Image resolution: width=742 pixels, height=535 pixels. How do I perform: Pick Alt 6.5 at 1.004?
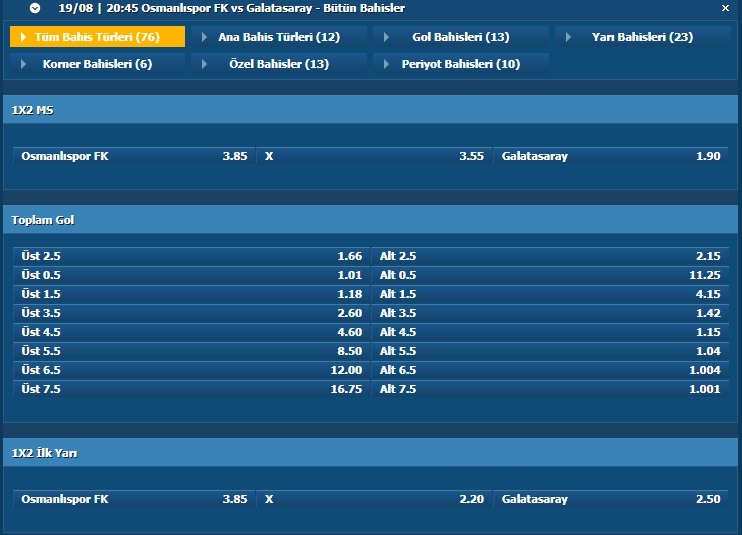550,369
